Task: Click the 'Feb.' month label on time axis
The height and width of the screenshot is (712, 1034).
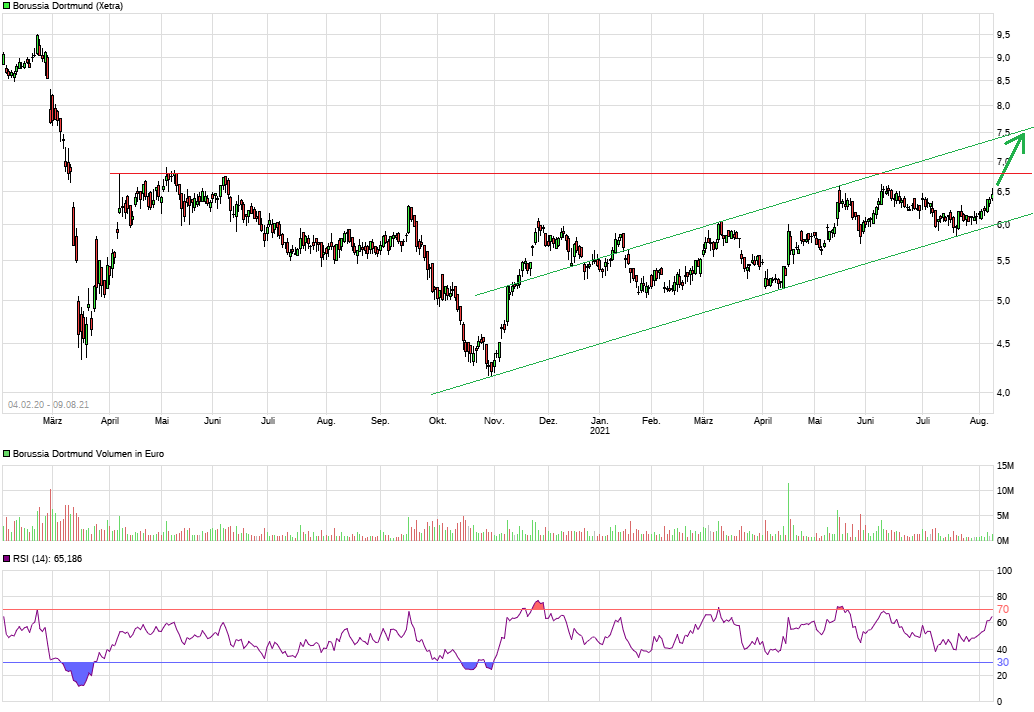Action: tap(651, 421)
